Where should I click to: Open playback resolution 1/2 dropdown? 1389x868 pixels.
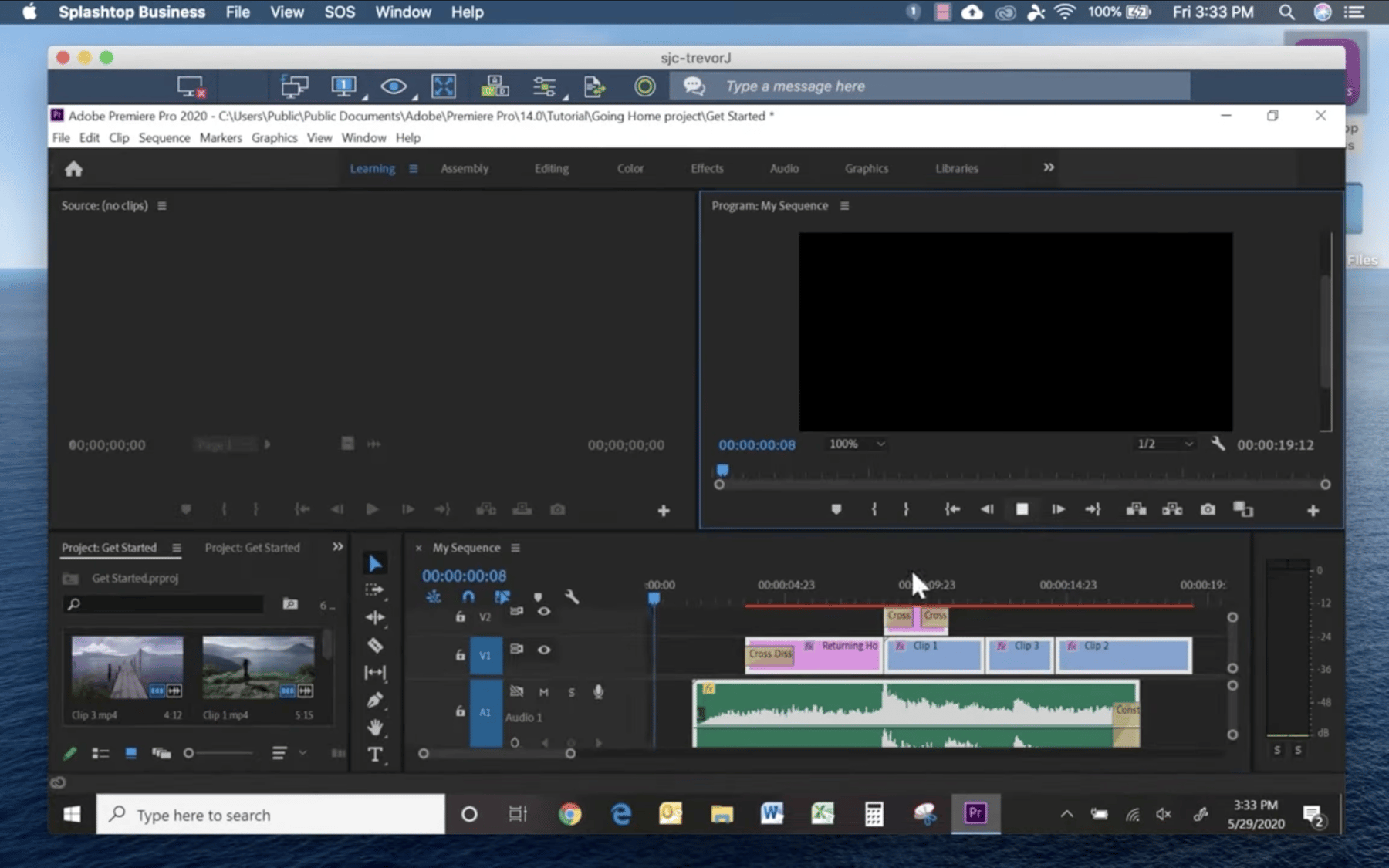point(1164,444)
